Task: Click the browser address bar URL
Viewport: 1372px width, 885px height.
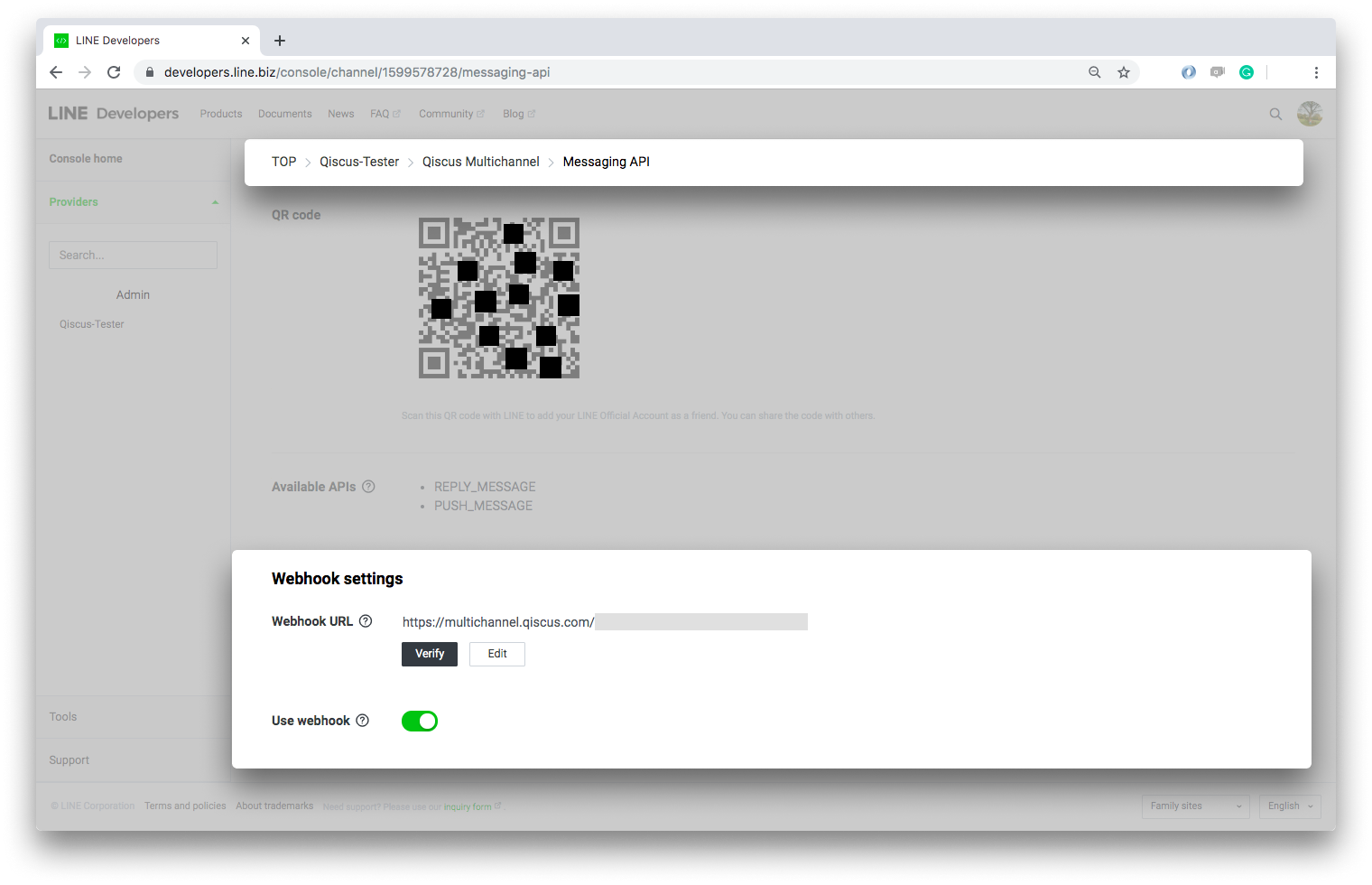Action: (357, 72)
